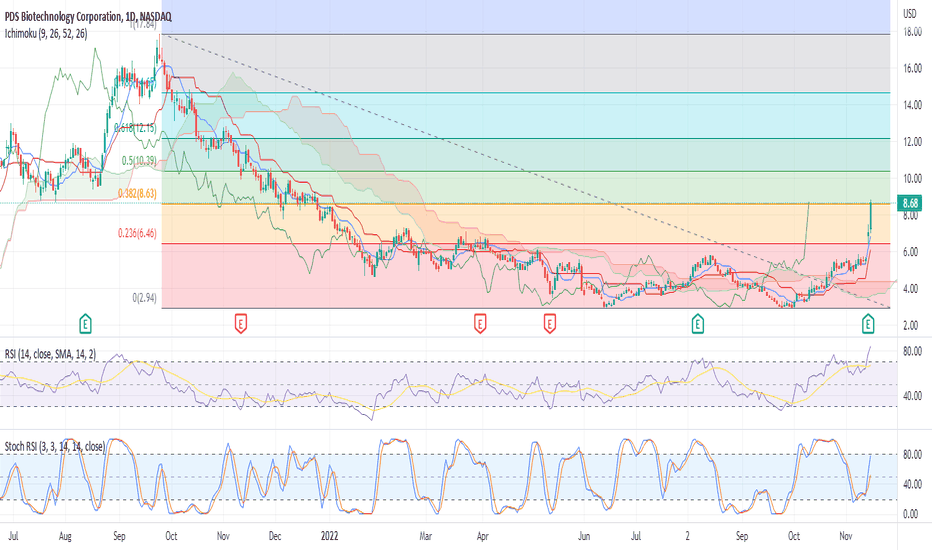Click the Dec label on the time axis
932x550 pixels.
[275, 536]
